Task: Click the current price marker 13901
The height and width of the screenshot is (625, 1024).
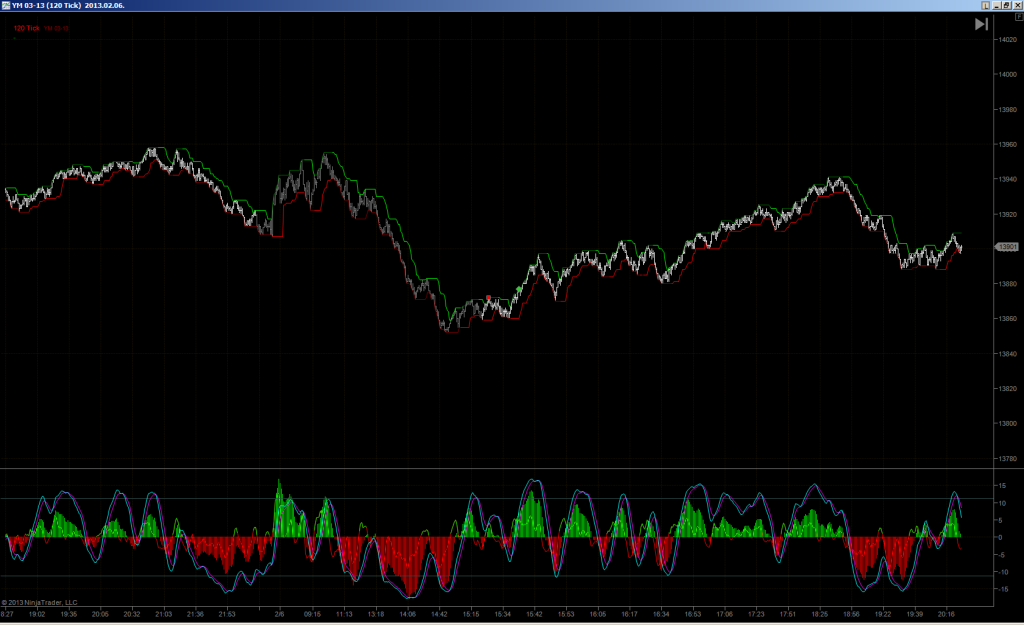Action: 1006,247
